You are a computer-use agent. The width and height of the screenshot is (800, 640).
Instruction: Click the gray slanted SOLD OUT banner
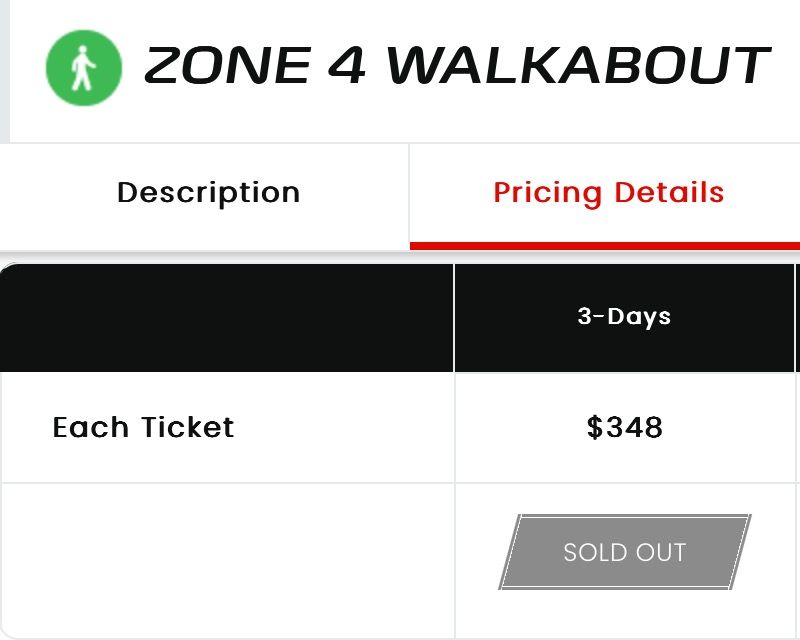tap(624, 552)
